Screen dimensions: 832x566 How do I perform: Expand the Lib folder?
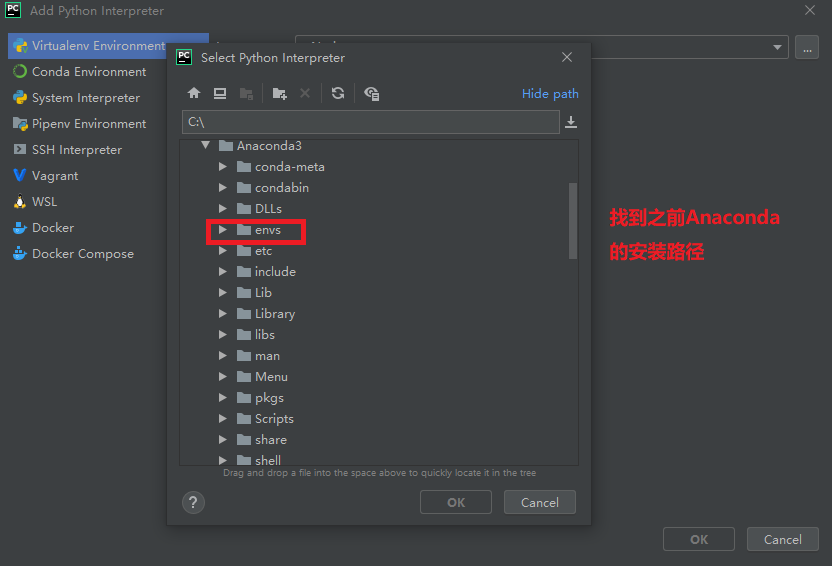click(x=223, y=293)
